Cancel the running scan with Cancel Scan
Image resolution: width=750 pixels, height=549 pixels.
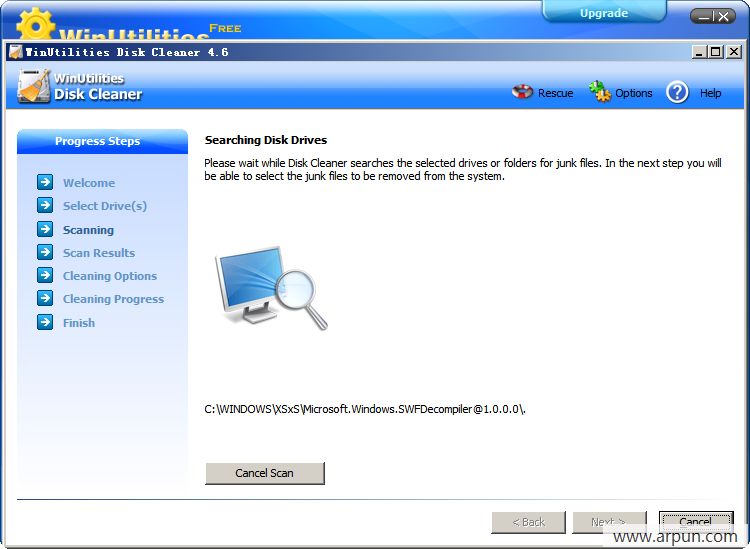point(265,473)
